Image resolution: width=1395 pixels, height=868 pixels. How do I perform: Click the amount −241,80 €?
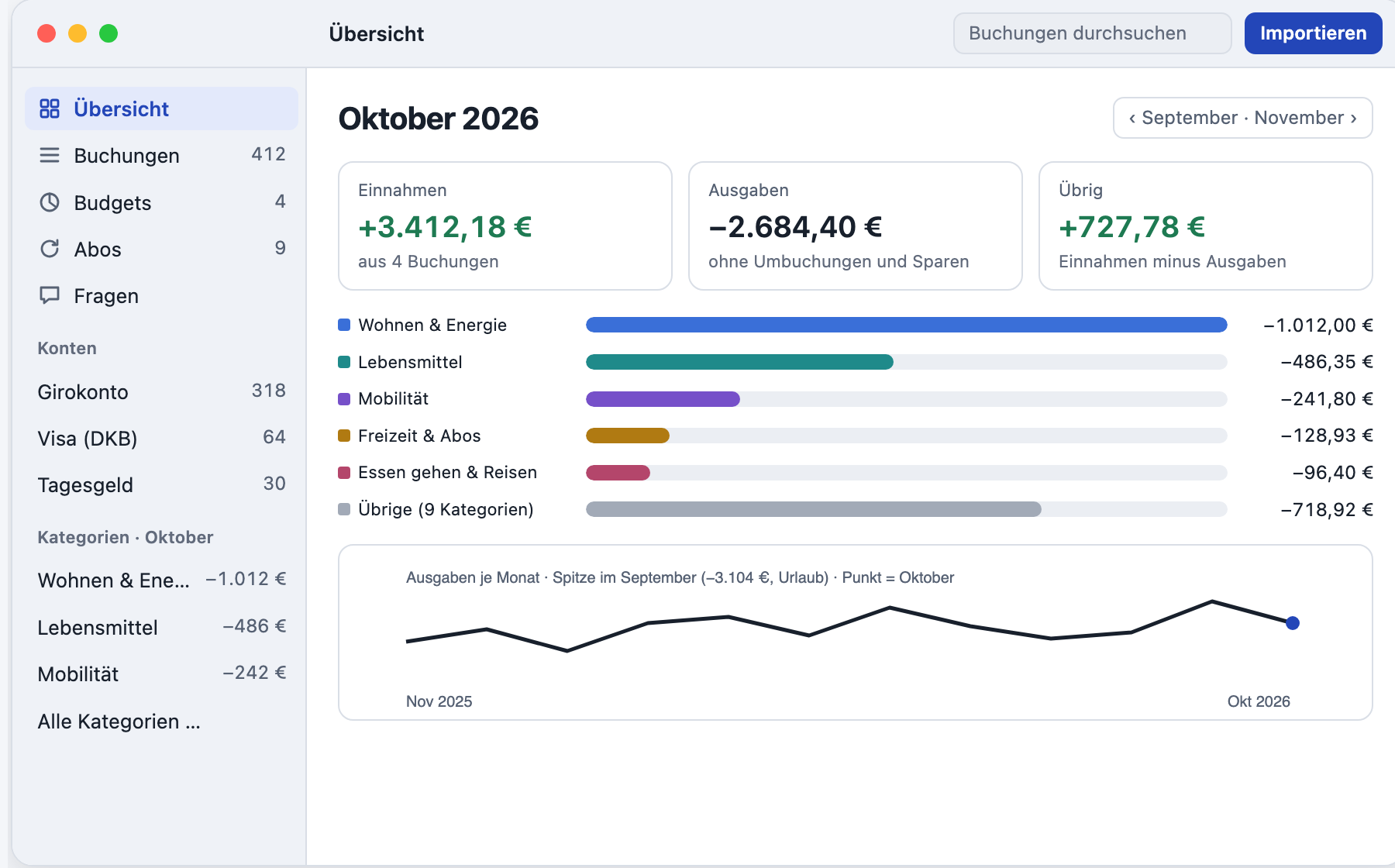[x=1327, y=399]
